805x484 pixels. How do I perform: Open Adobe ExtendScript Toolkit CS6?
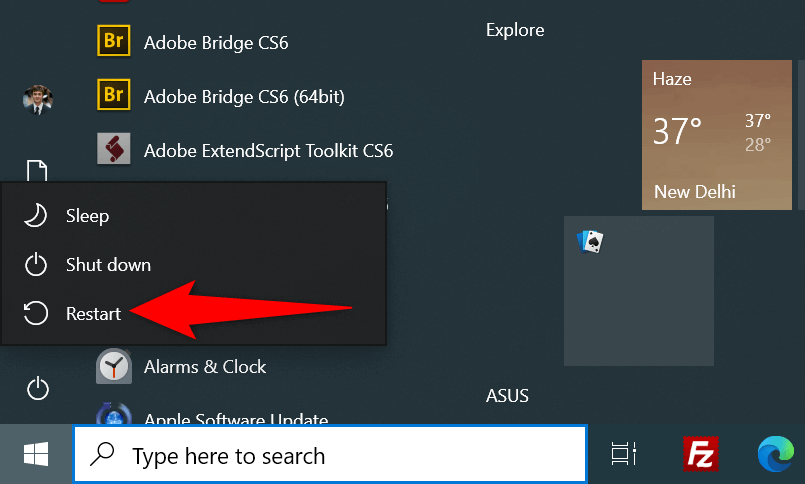pyautogui.click(x=268, y=151)
